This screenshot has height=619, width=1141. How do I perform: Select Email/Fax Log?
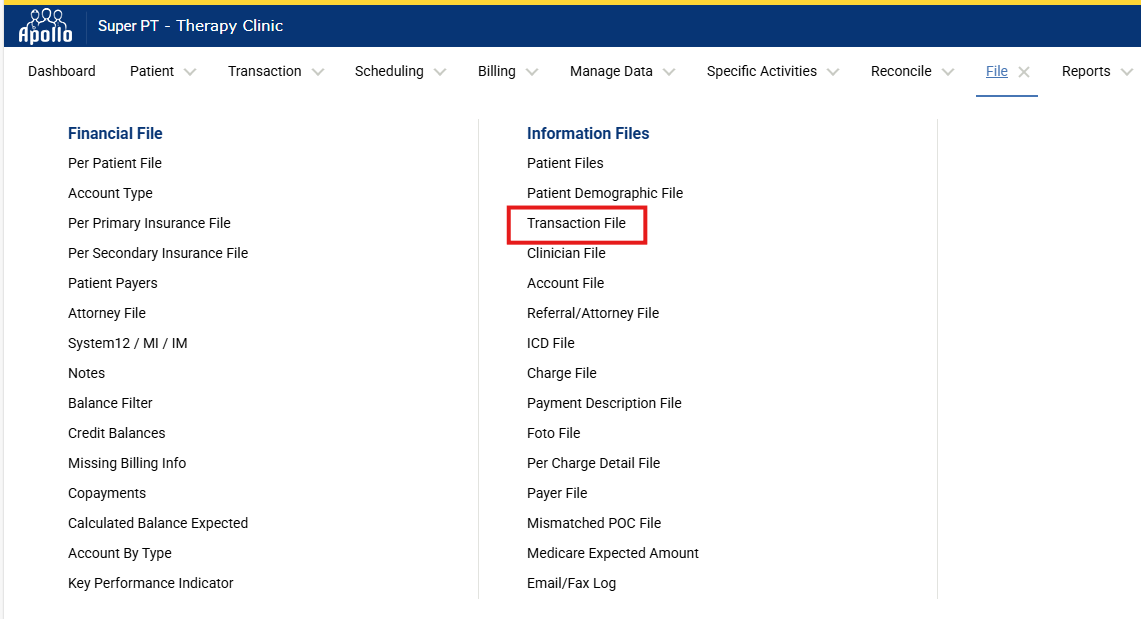coord(571,583)
